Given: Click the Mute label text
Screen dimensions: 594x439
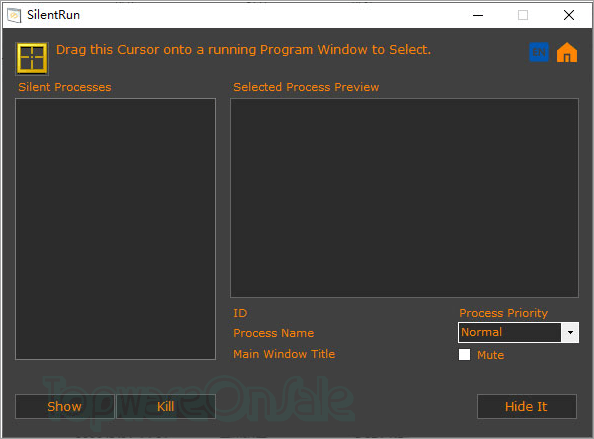Looking at the screenshot, I should 490,355.
